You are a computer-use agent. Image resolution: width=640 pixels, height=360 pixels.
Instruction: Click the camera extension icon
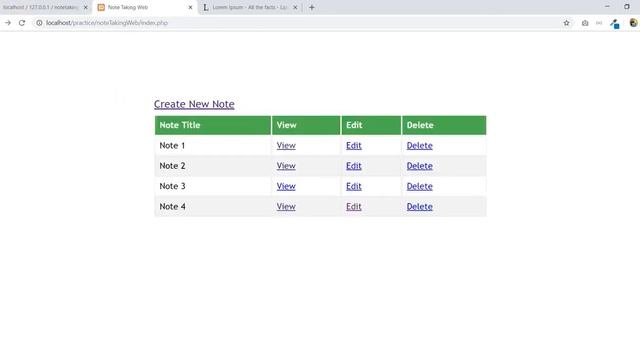(x=585, y=23)
